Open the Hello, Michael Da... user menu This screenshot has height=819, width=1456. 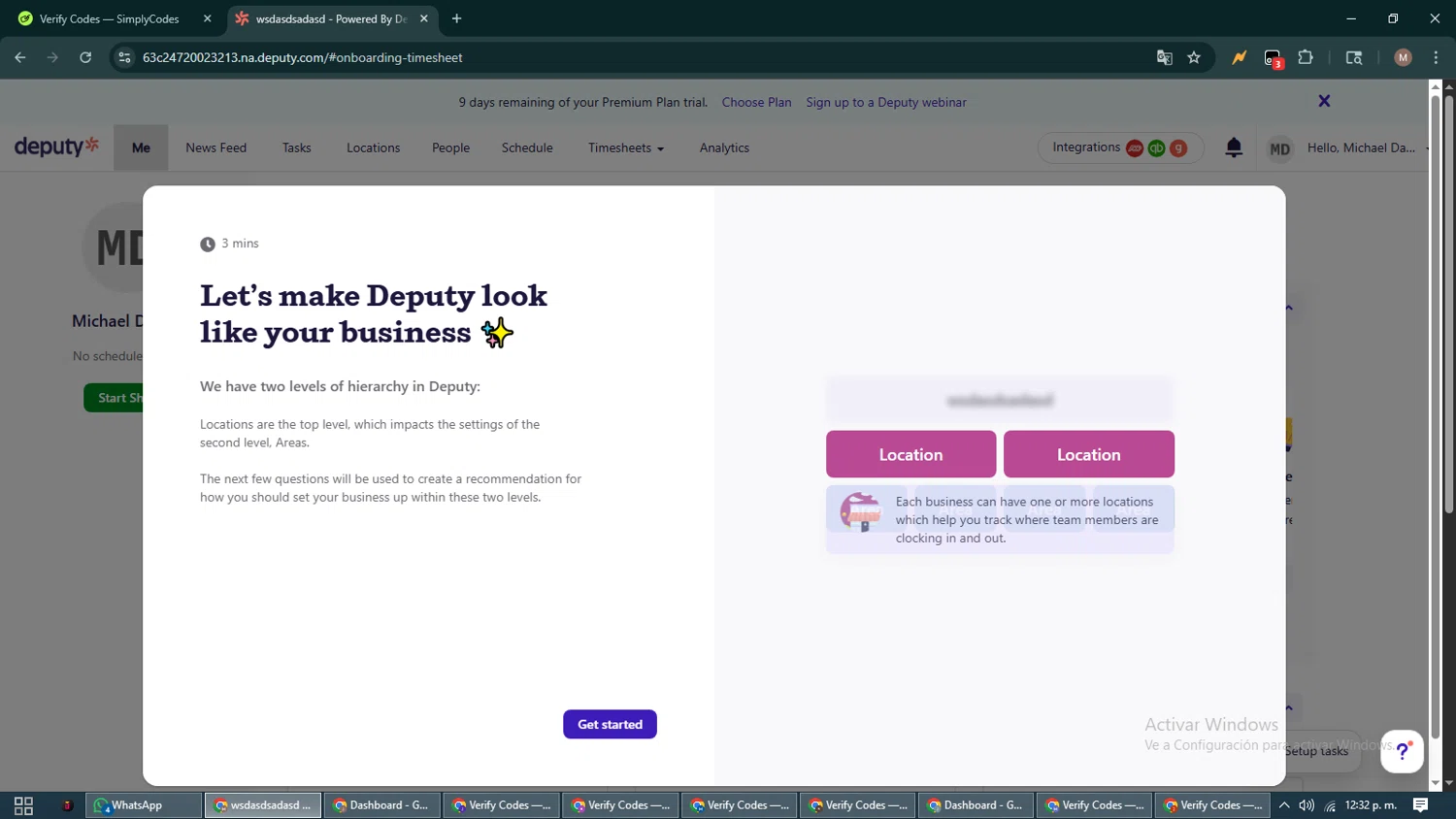click(1368, 148)
